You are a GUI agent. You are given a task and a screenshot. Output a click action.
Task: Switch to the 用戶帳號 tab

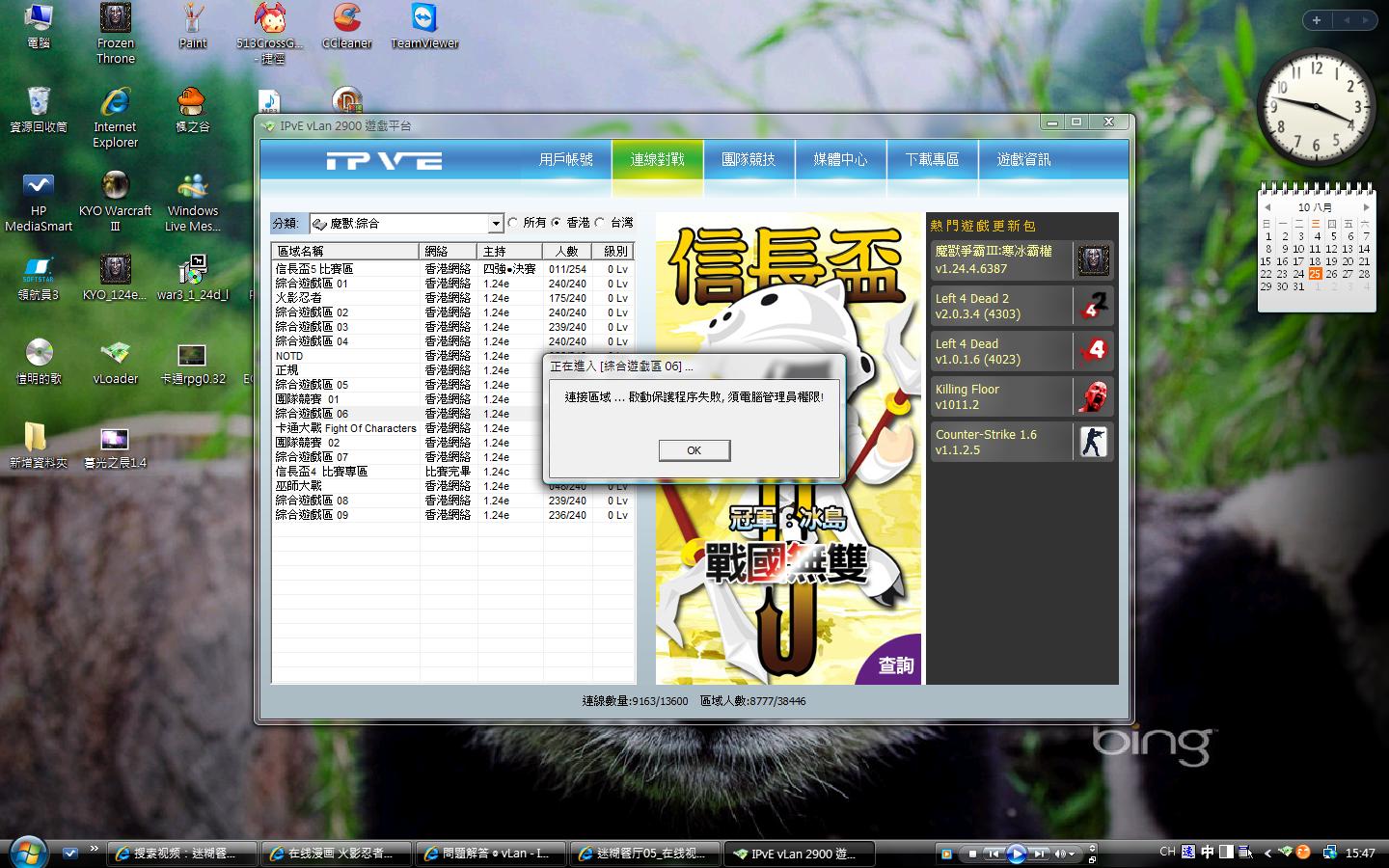coord(565,160)
